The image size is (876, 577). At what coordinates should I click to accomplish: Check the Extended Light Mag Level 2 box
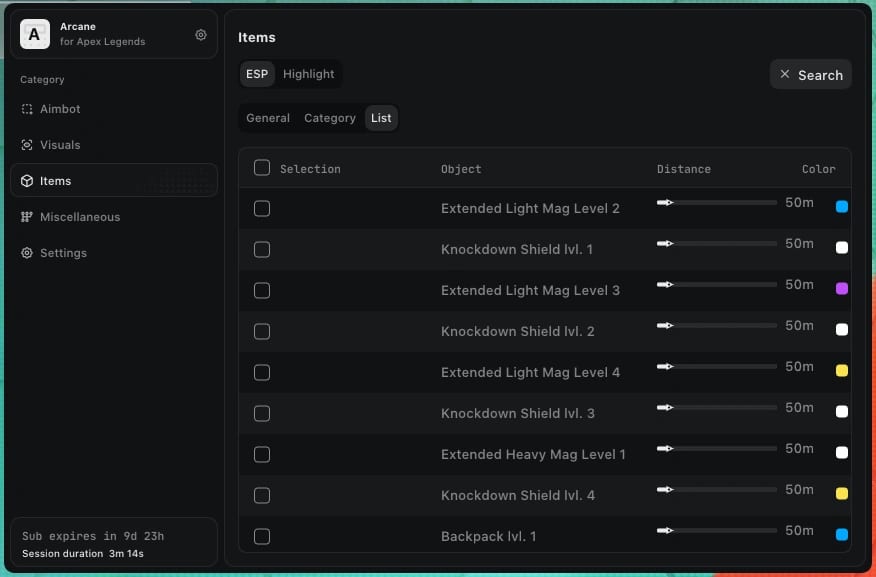tap(262, 208)
